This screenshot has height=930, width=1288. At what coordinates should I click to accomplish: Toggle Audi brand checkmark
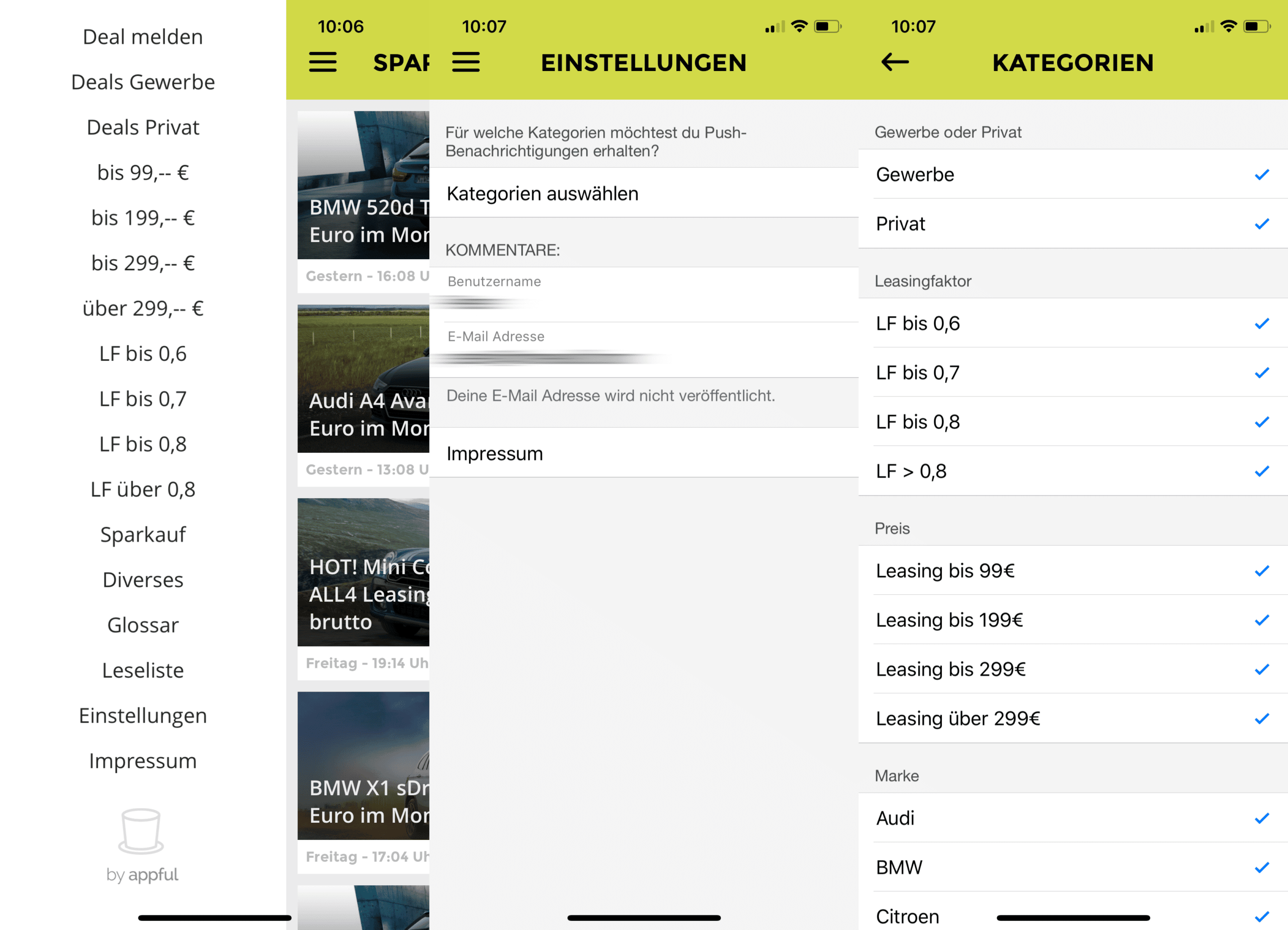point(1262,818)
